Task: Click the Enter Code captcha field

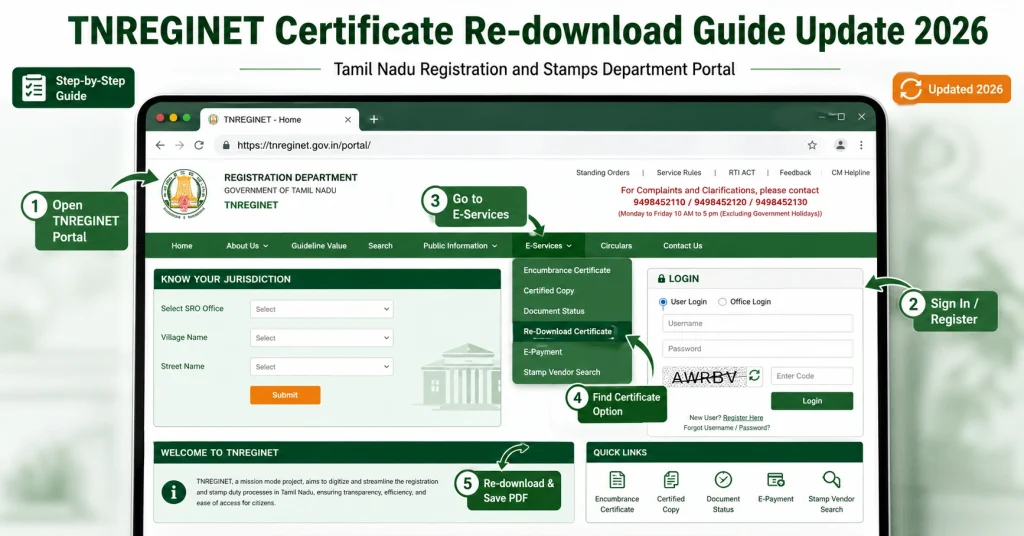Action: 812,376
